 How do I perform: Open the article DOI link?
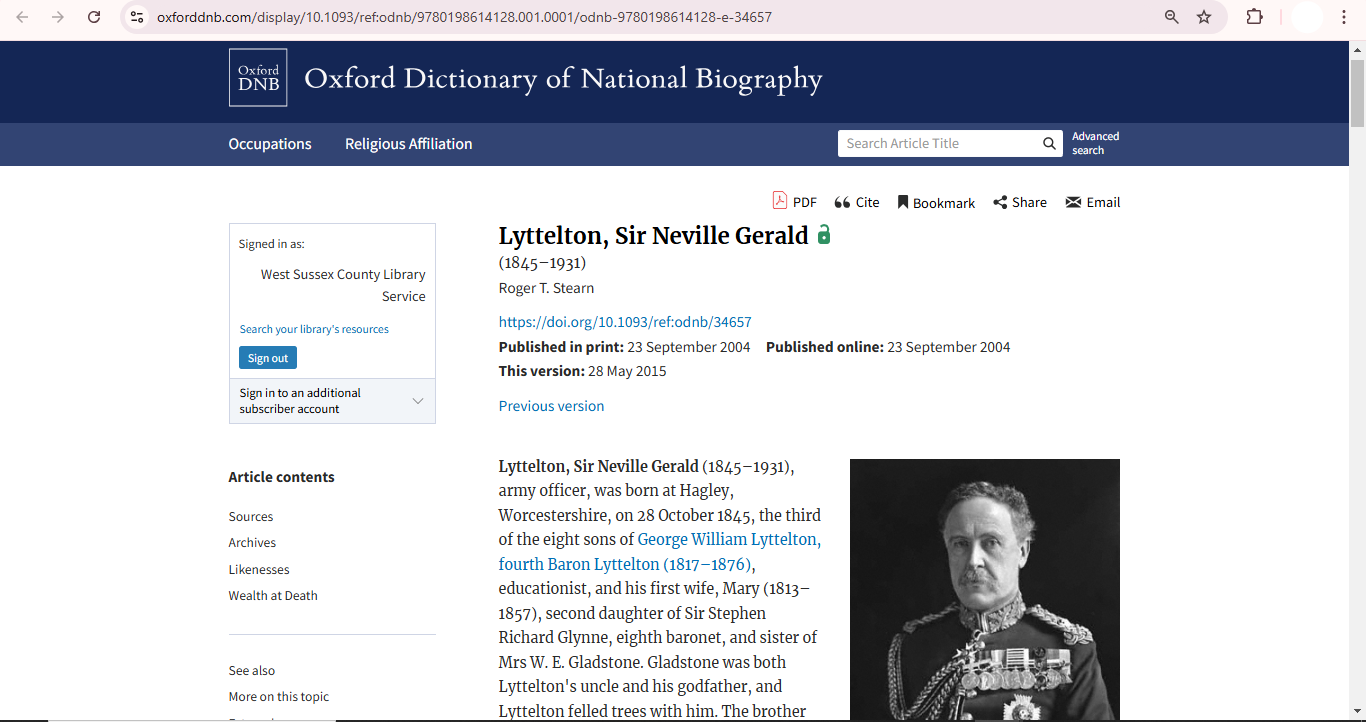[x=625, y=322]
